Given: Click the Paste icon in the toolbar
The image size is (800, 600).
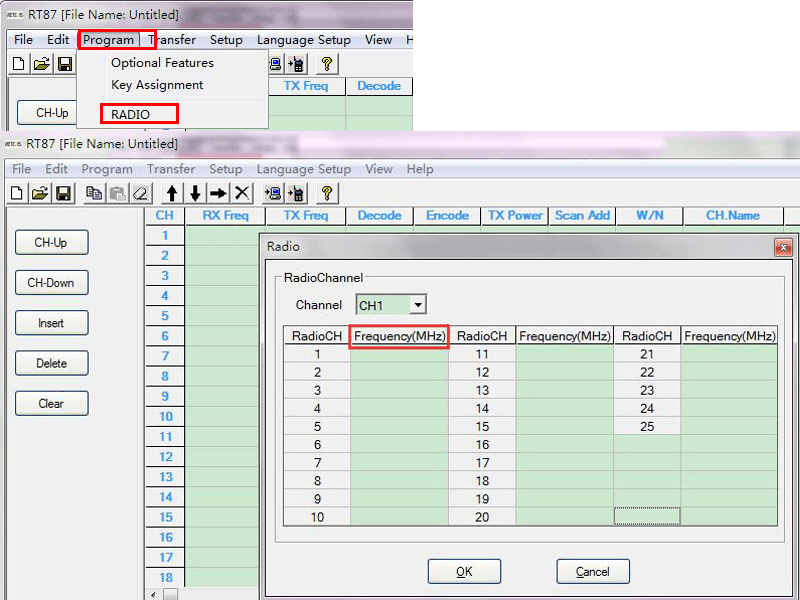Looking at the screenshot, I should click(x=117, y=193).
